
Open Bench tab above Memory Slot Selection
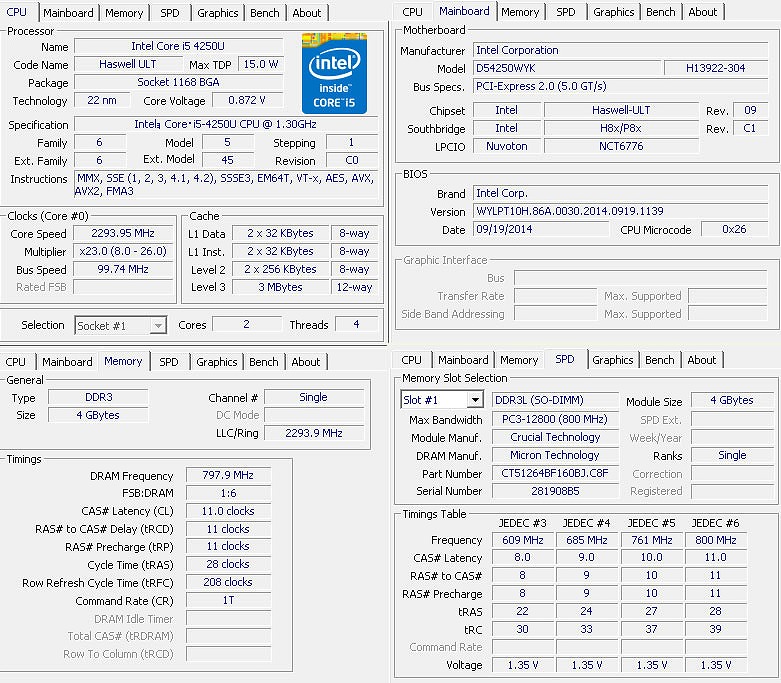click(x=659, y=360)
